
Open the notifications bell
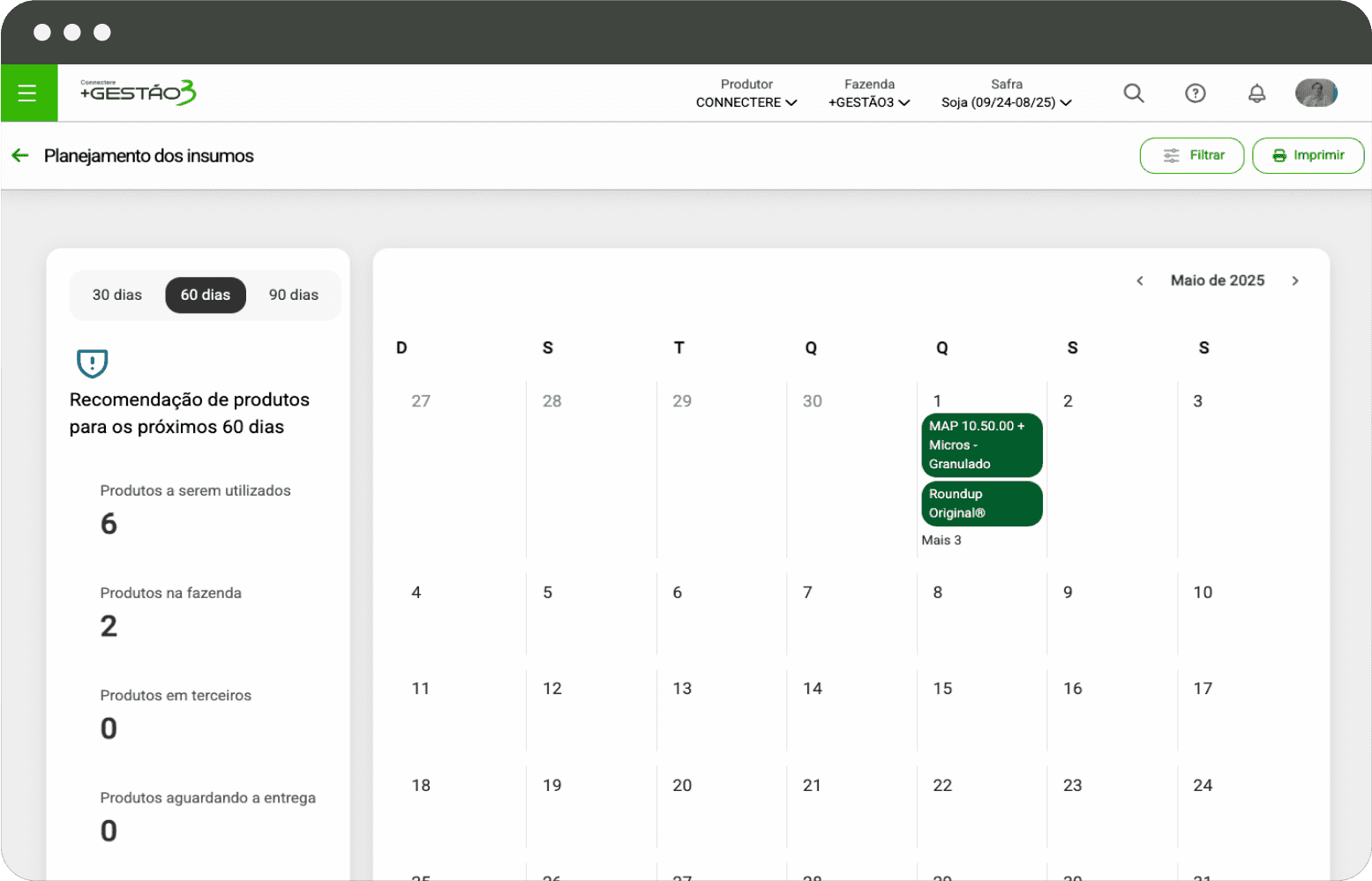1256,93
